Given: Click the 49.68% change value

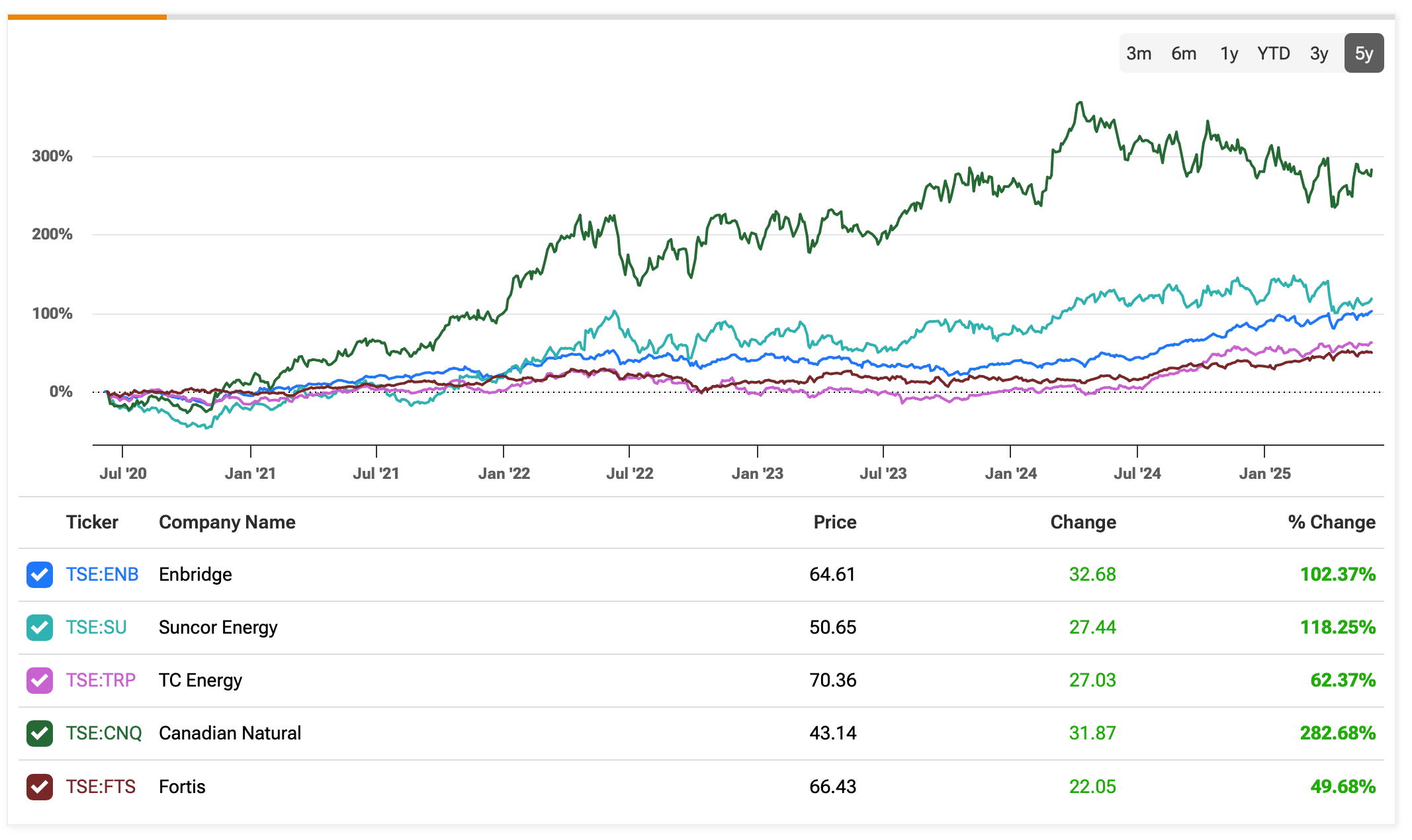Looking at the screenshot, I should pyautogui.click(x=1343, y=786).
